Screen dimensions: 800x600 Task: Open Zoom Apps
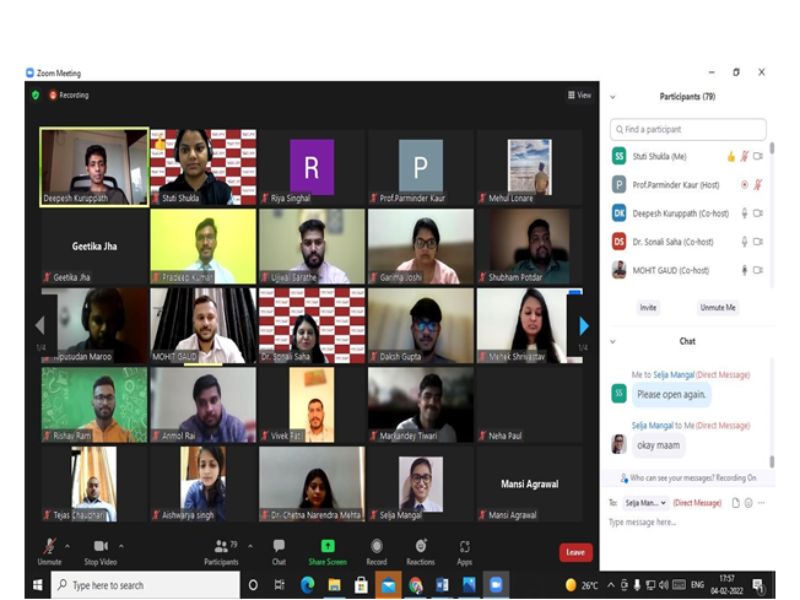click(464, 551)
